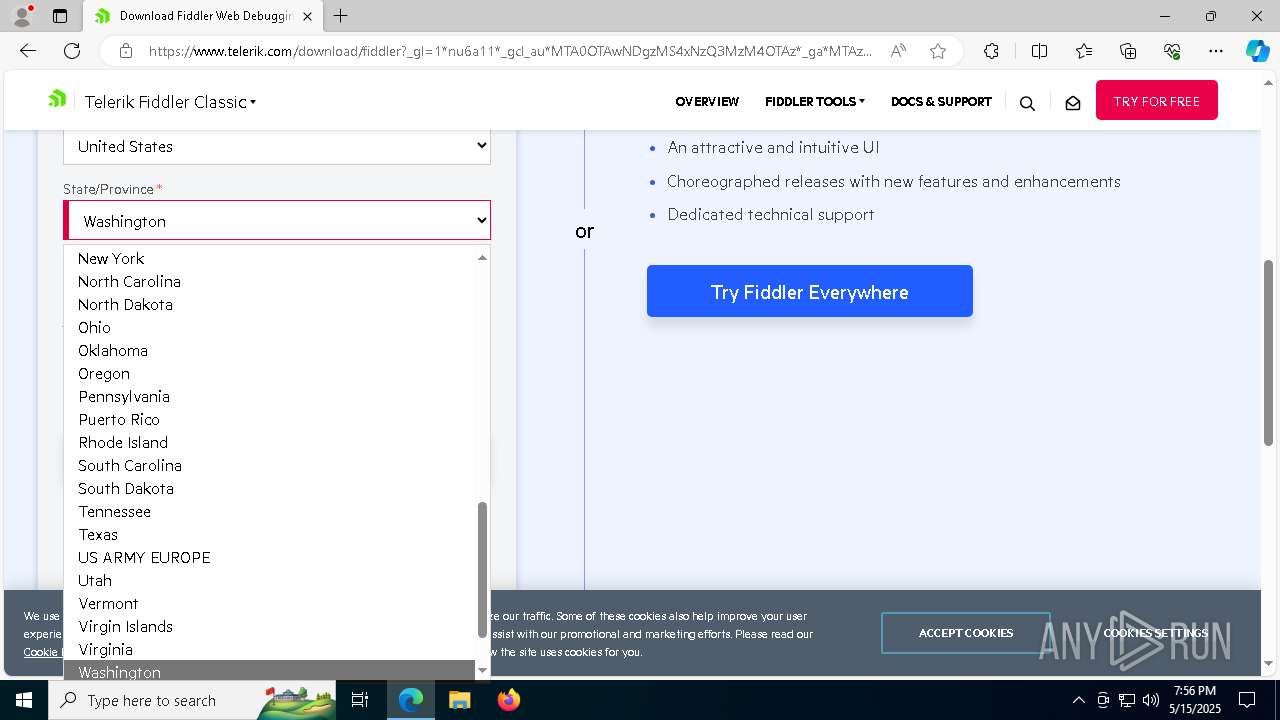1280x720 pixels.
Task: Click Try Fiddler Everywhere button
Action: point(810,291)
